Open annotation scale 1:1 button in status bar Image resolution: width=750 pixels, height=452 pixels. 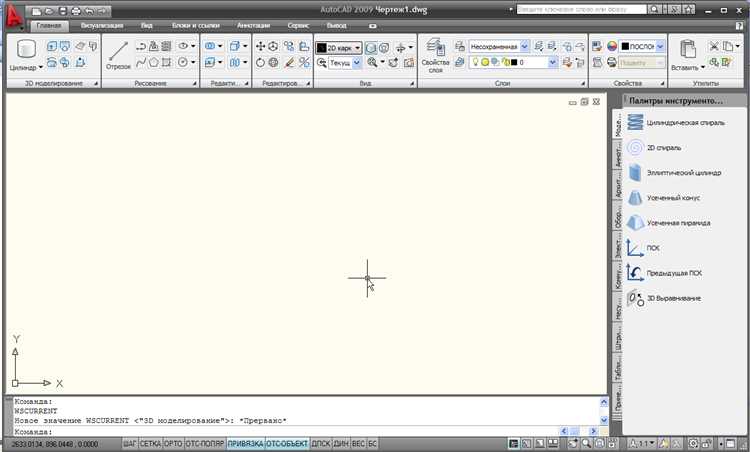pyautogui.click(x=642, y=443)
